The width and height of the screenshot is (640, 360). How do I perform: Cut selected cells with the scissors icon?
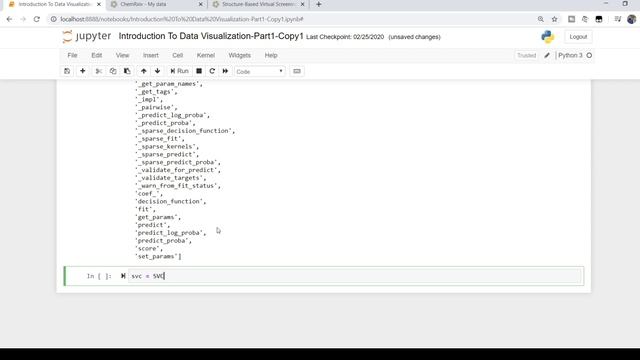[98, 71]
